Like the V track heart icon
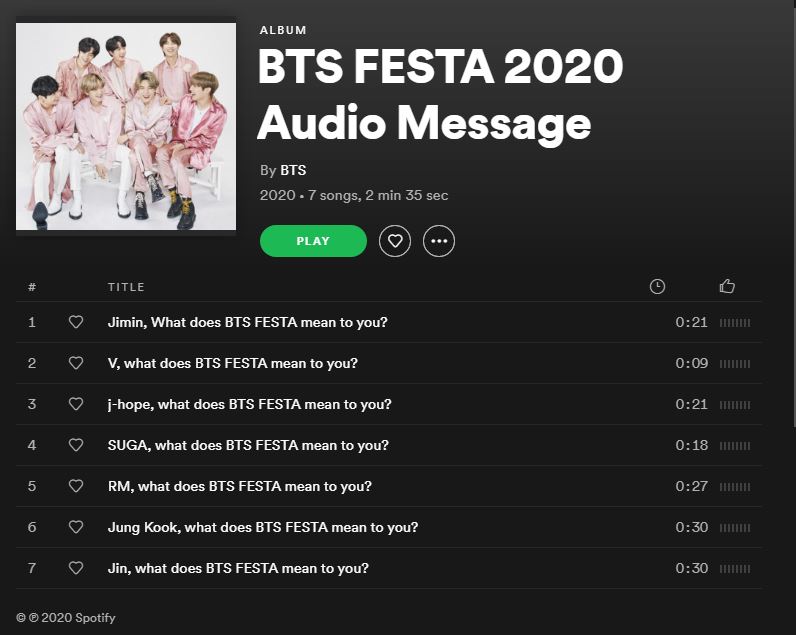 pyautogui.click(x=76, y=363)
